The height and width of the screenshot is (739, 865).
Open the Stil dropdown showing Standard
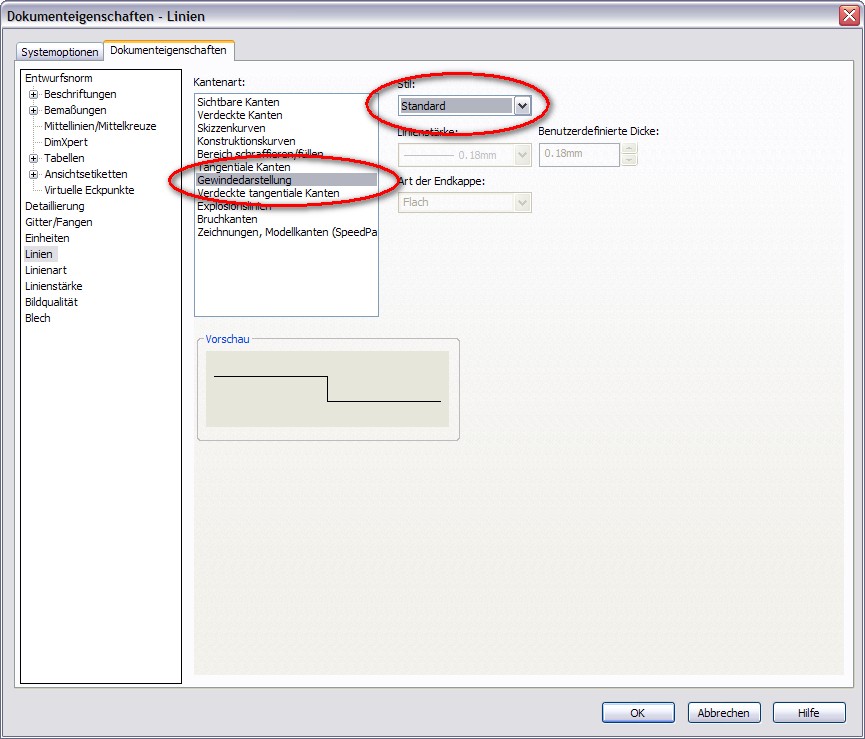point(464,105)
